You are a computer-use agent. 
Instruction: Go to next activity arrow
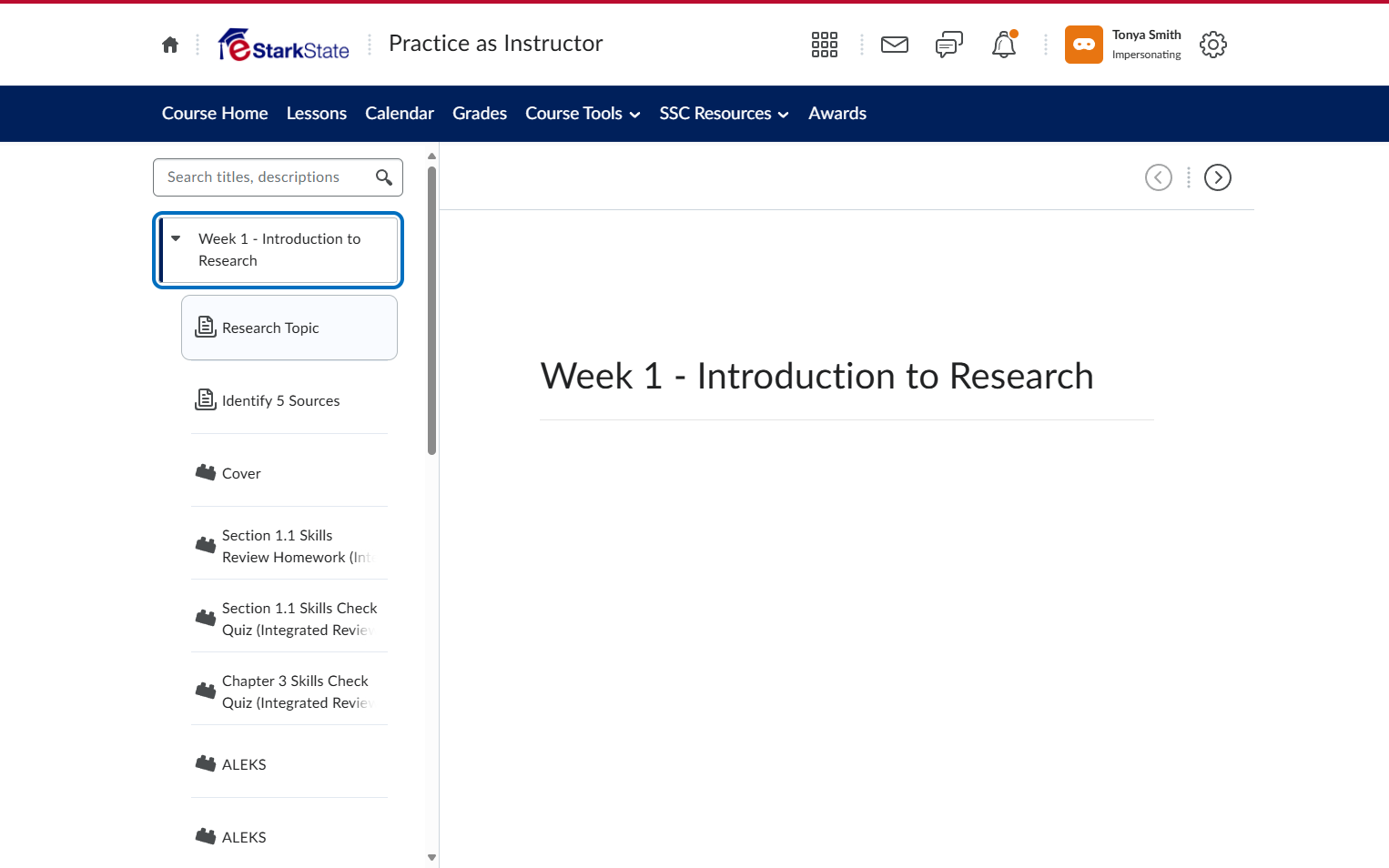(x=1218, y=177)
